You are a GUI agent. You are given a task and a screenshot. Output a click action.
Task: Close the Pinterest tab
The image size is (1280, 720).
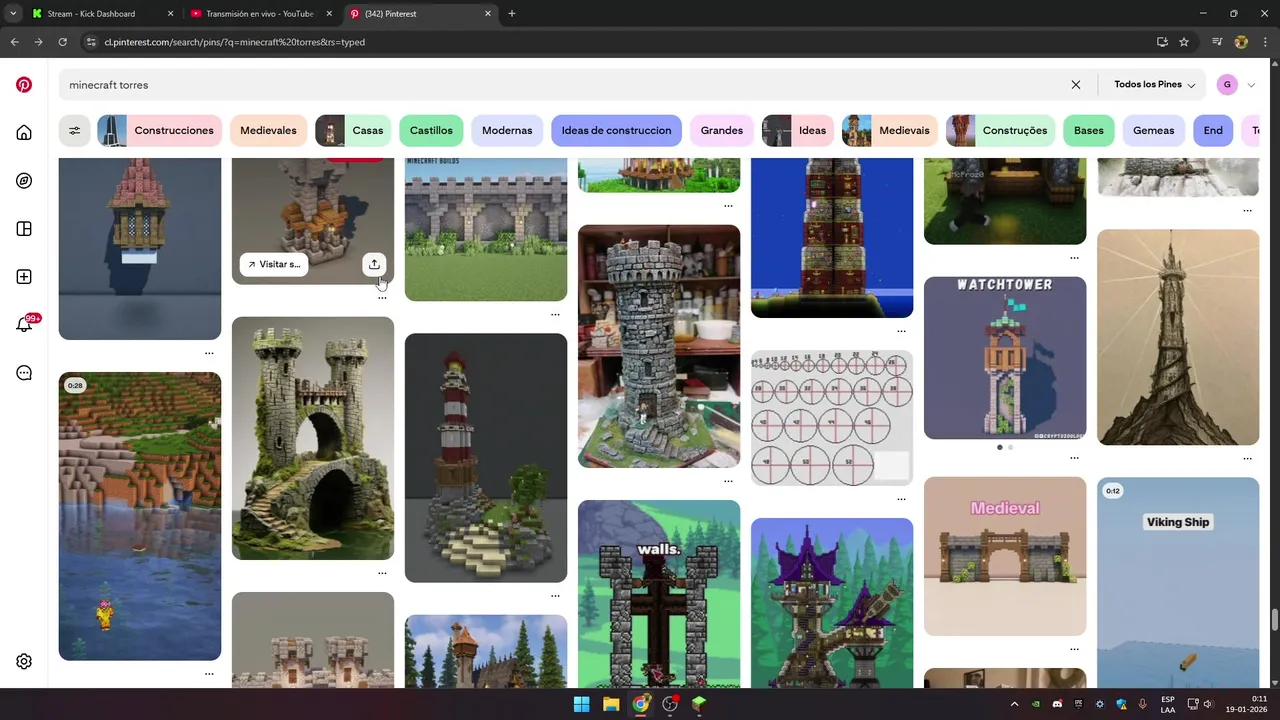[488, 14]
